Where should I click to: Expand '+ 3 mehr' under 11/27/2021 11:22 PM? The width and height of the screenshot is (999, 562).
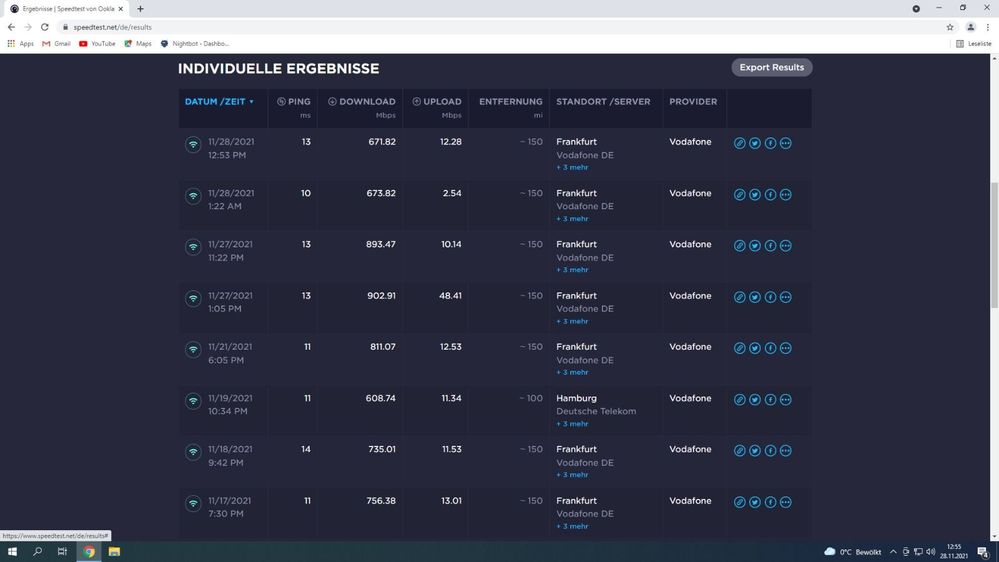point(572,270)
